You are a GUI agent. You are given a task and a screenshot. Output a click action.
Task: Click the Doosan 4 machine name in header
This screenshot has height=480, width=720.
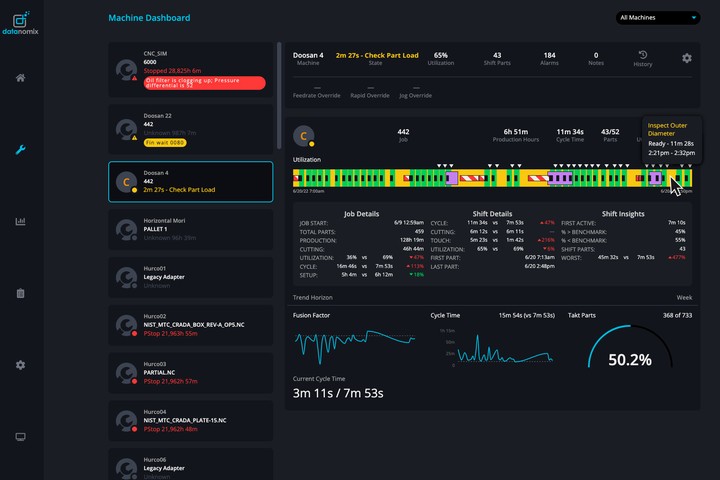click(x=308, y=55)
